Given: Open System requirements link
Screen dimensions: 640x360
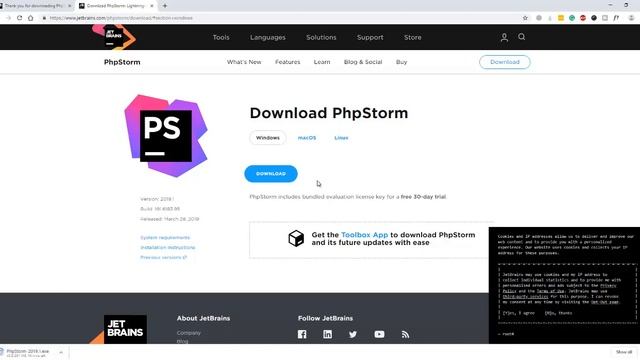Looking at the screenshot, I should (165, 238).
